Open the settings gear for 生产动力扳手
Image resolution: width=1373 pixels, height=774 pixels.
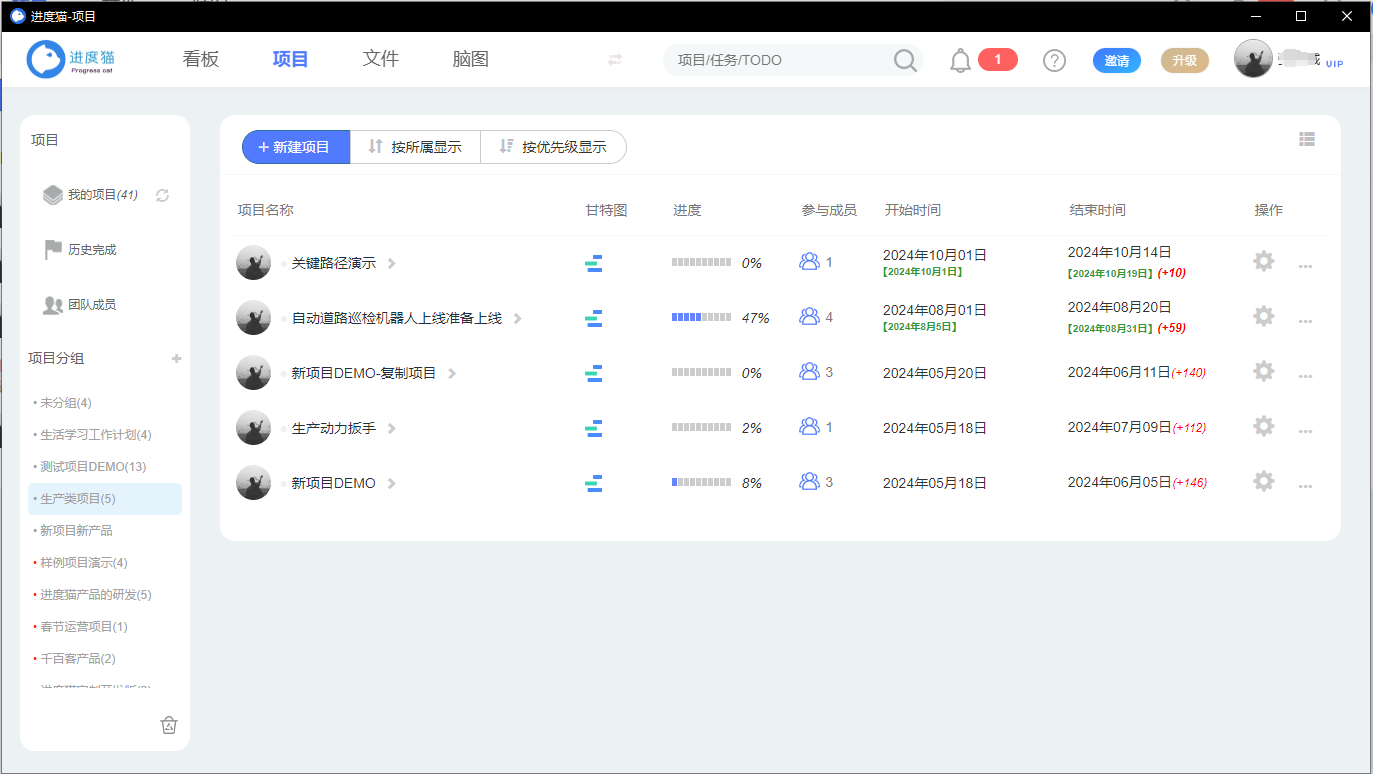click(1263, 427)
